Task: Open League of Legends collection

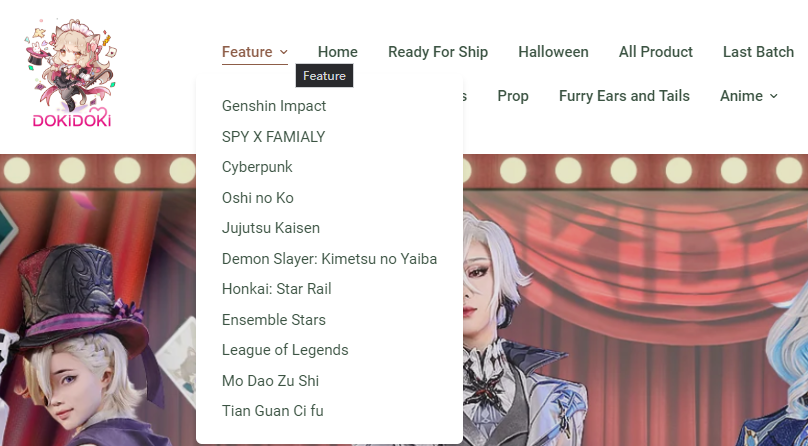Action: point(285,350)
